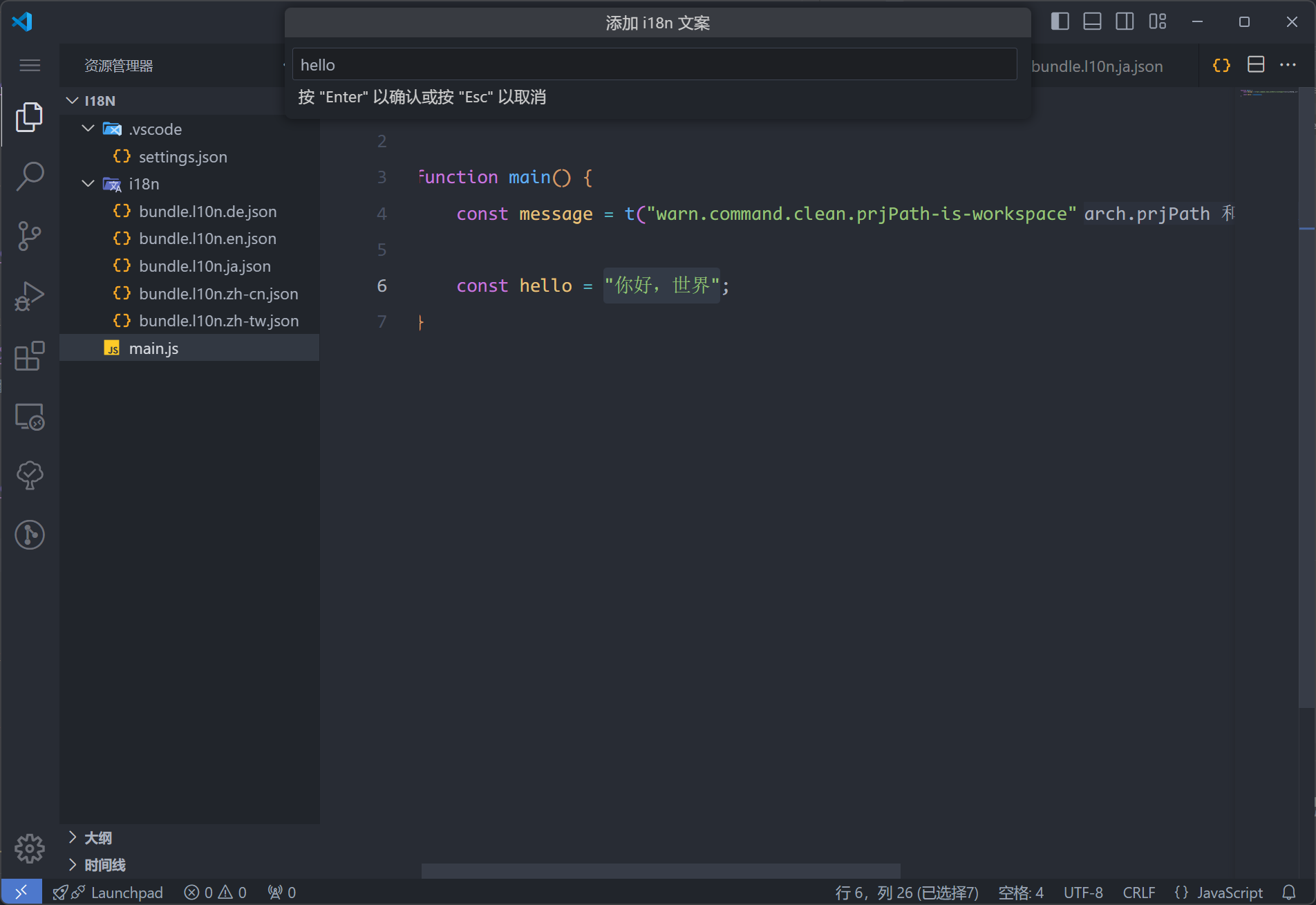Change file encoding UTF-8
Screen dimensions: 1316x905
[1083, 893]
